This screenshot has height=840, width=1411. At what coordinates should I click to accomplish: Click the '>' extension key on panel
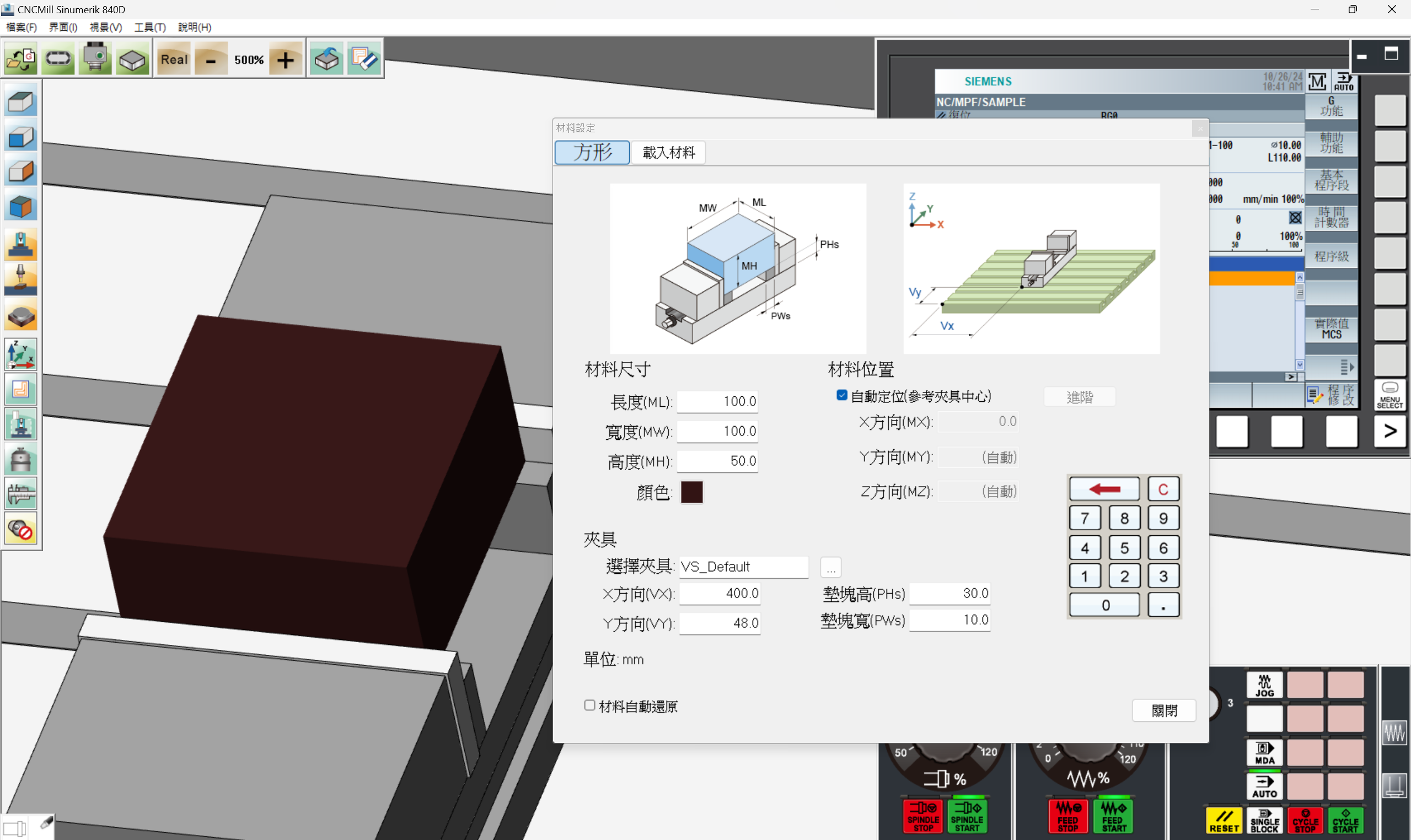[x=1390, y=432]
